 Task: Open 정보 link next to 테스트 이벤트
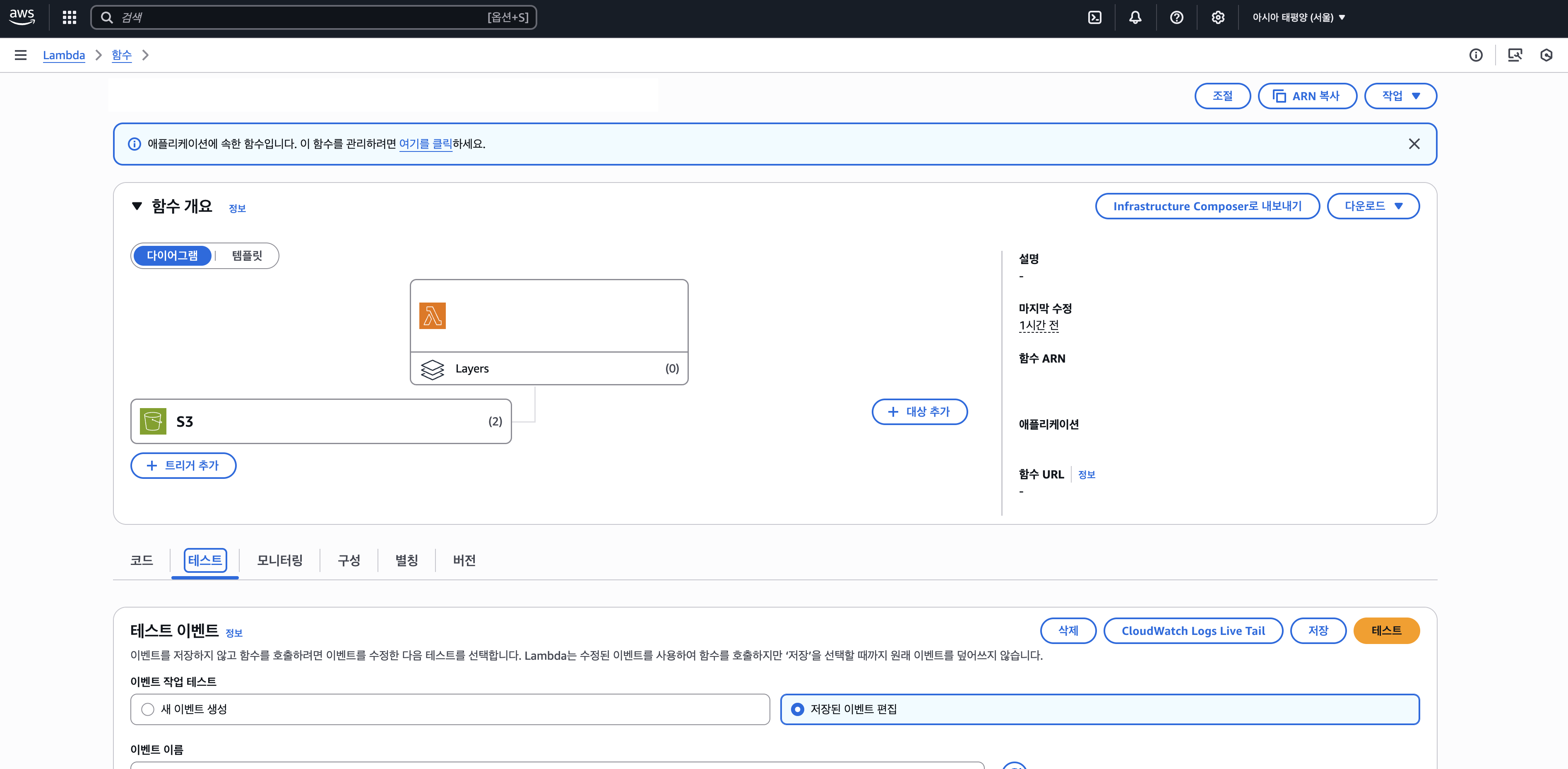(234, 633)
